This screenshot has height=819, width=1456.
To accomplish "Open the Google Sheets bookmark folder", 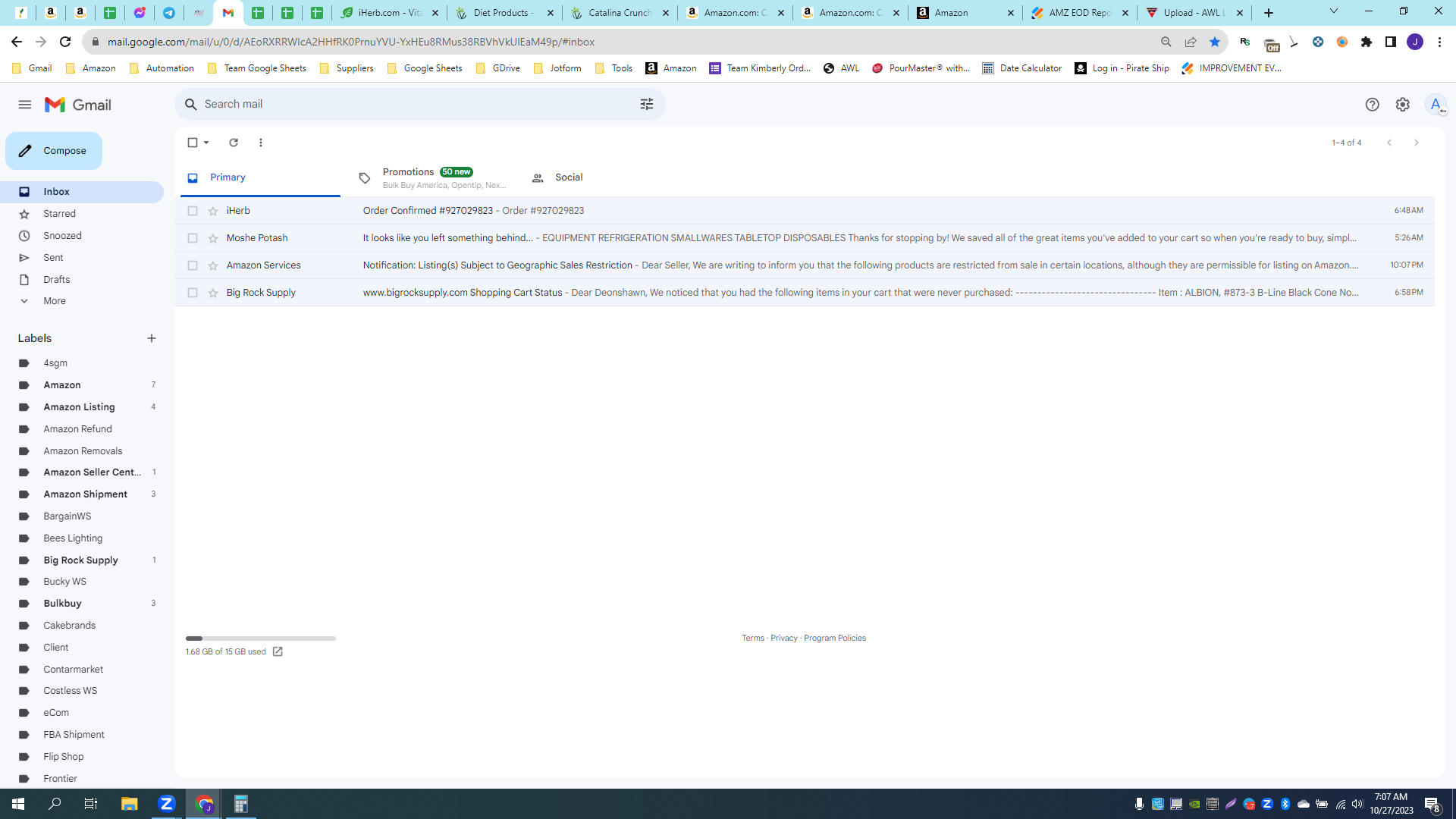I will tap(425, 68).
